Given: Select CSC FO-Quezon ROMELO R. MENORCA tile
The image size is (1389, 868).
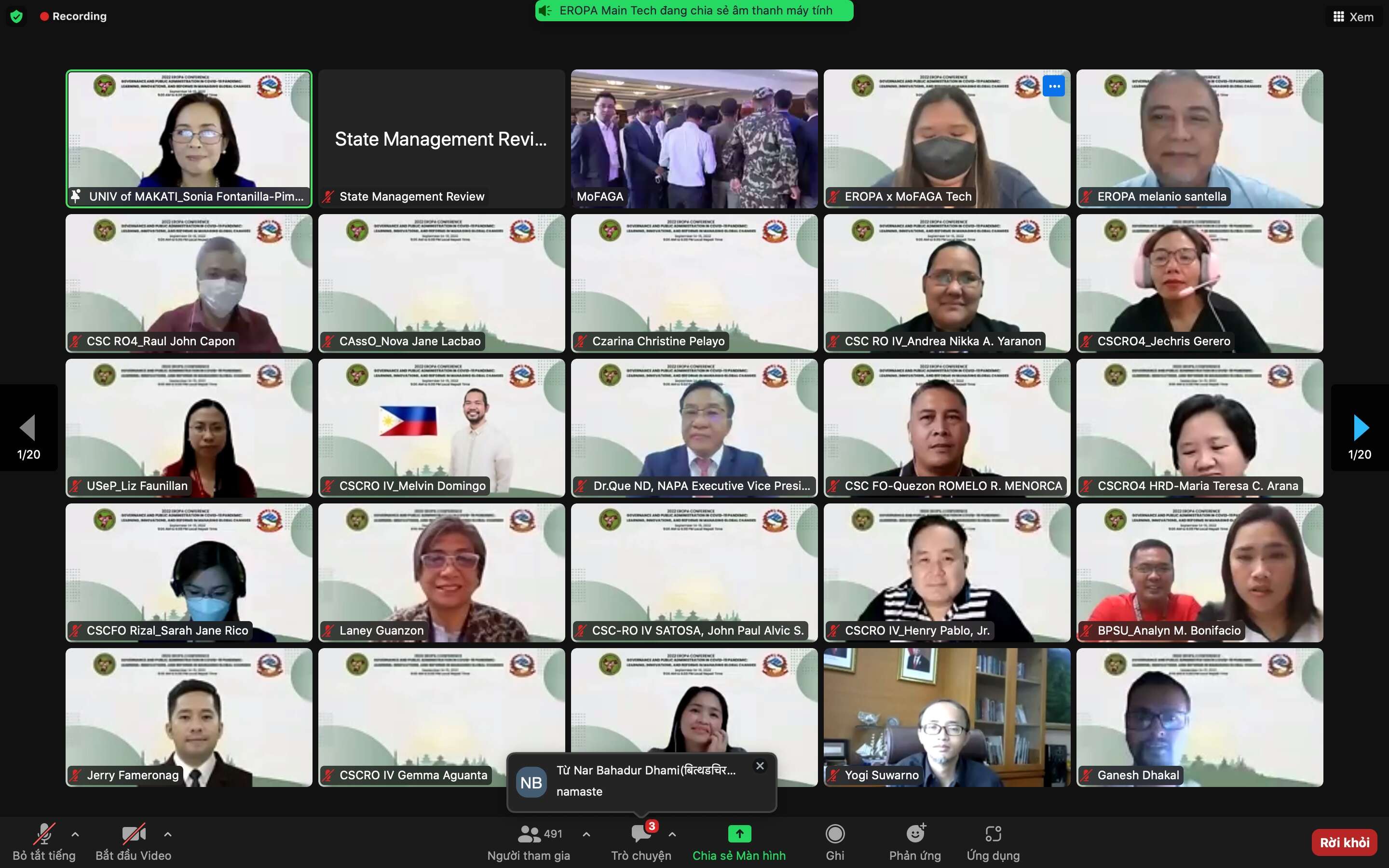Looking at the screenshot, I should [x=947, y=428].
